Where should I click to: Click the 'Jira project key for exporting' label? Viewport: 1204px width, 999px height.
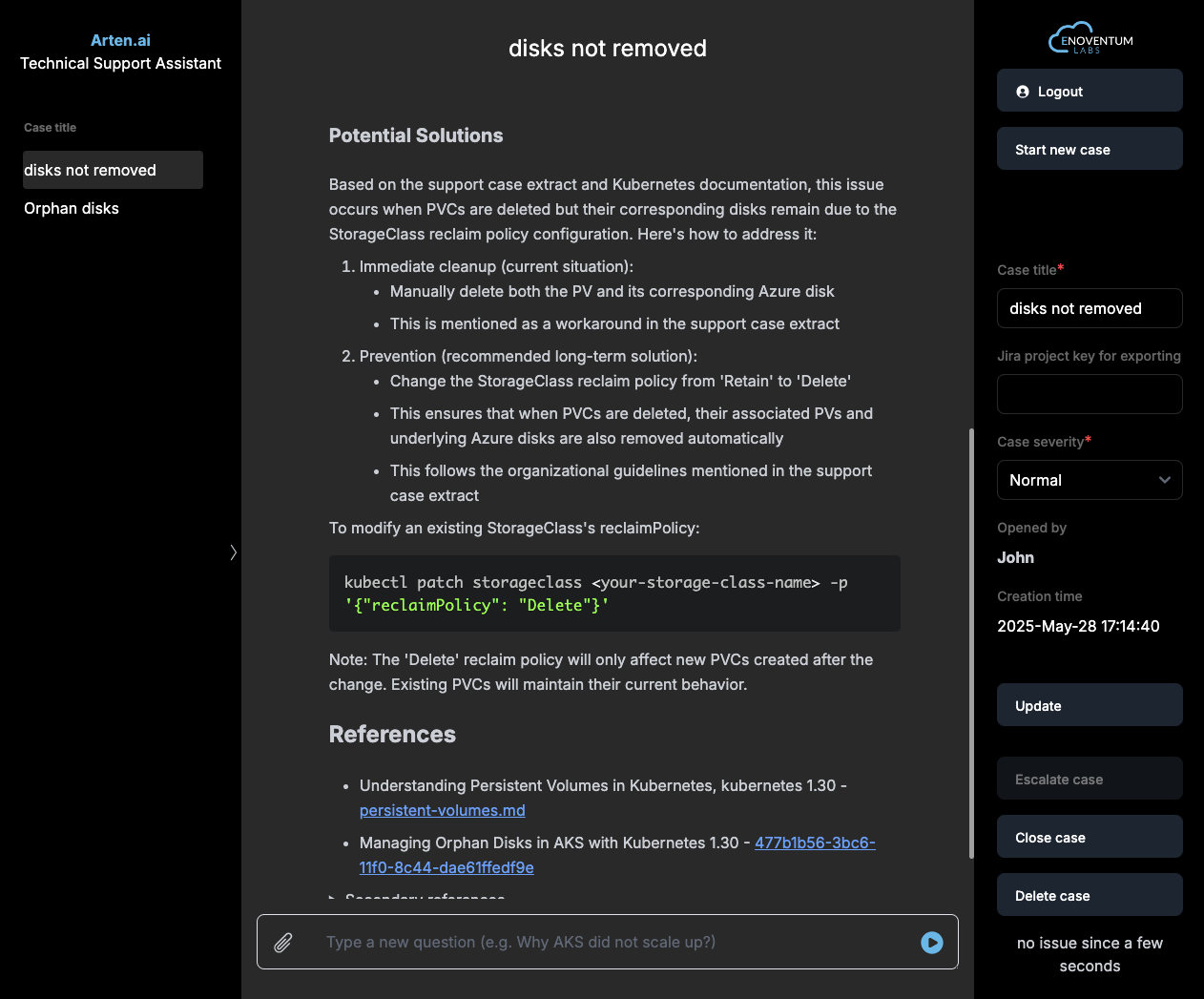click(1089, 356)
